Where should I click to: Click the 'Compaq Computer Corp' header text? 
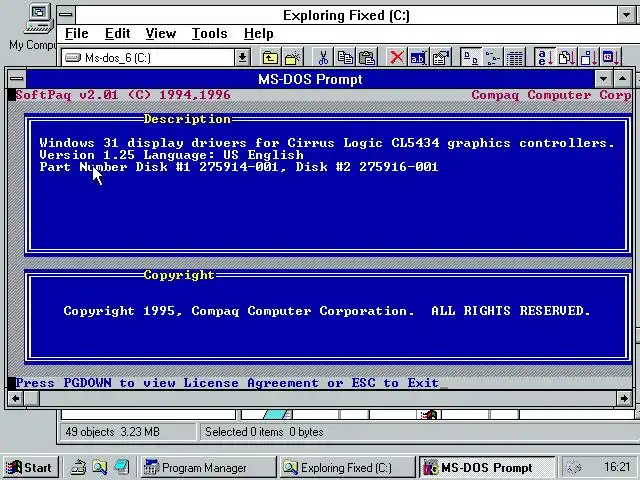(551, 95)
